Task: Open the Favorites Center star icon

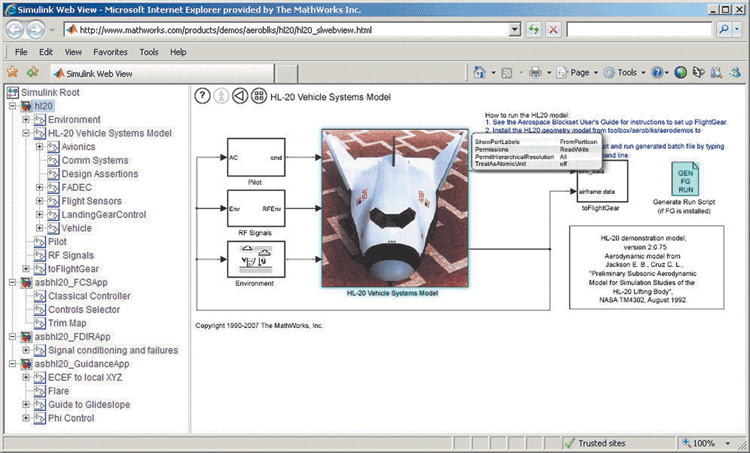Action: [x=12, y=72]
